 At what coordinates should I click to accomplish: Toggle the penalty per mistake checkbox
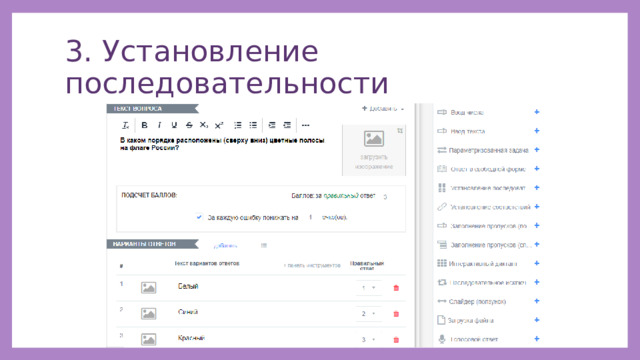pyautogui.click(x=199, y=217)
